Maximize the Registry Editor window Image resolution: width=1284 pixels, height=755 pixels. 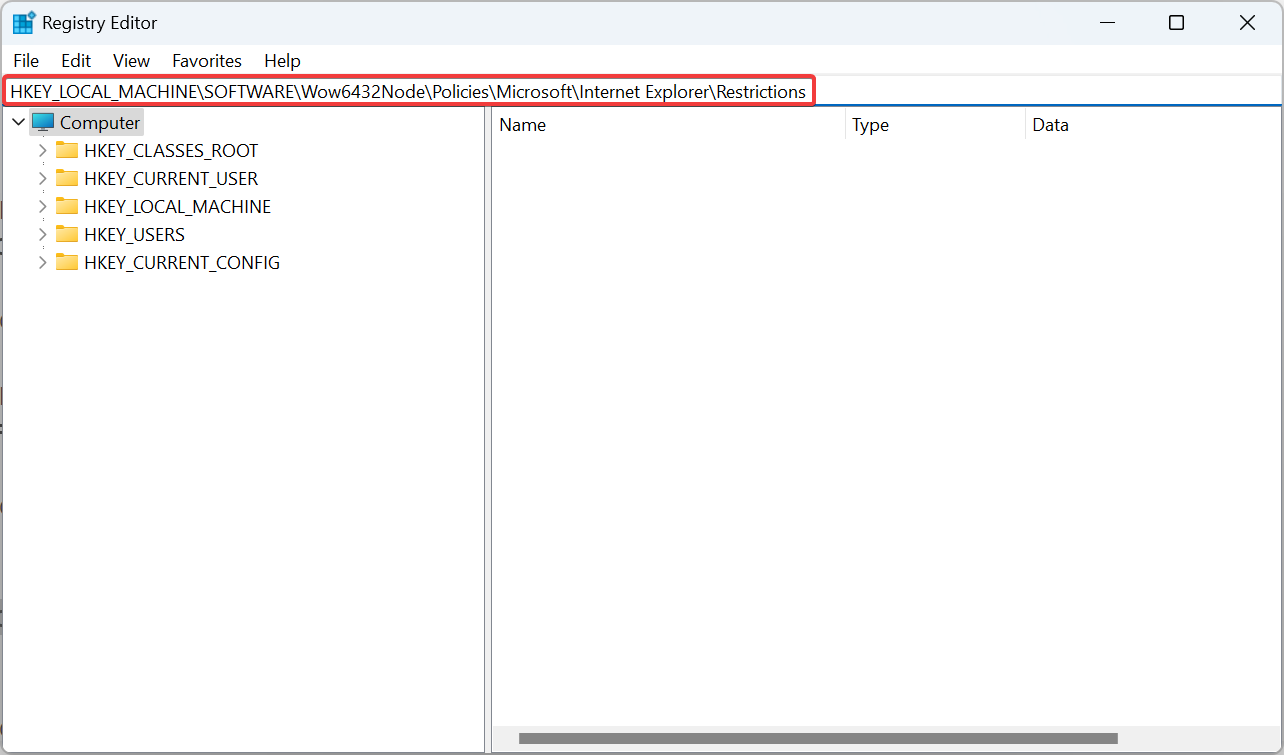click(x=1177, y=23)
